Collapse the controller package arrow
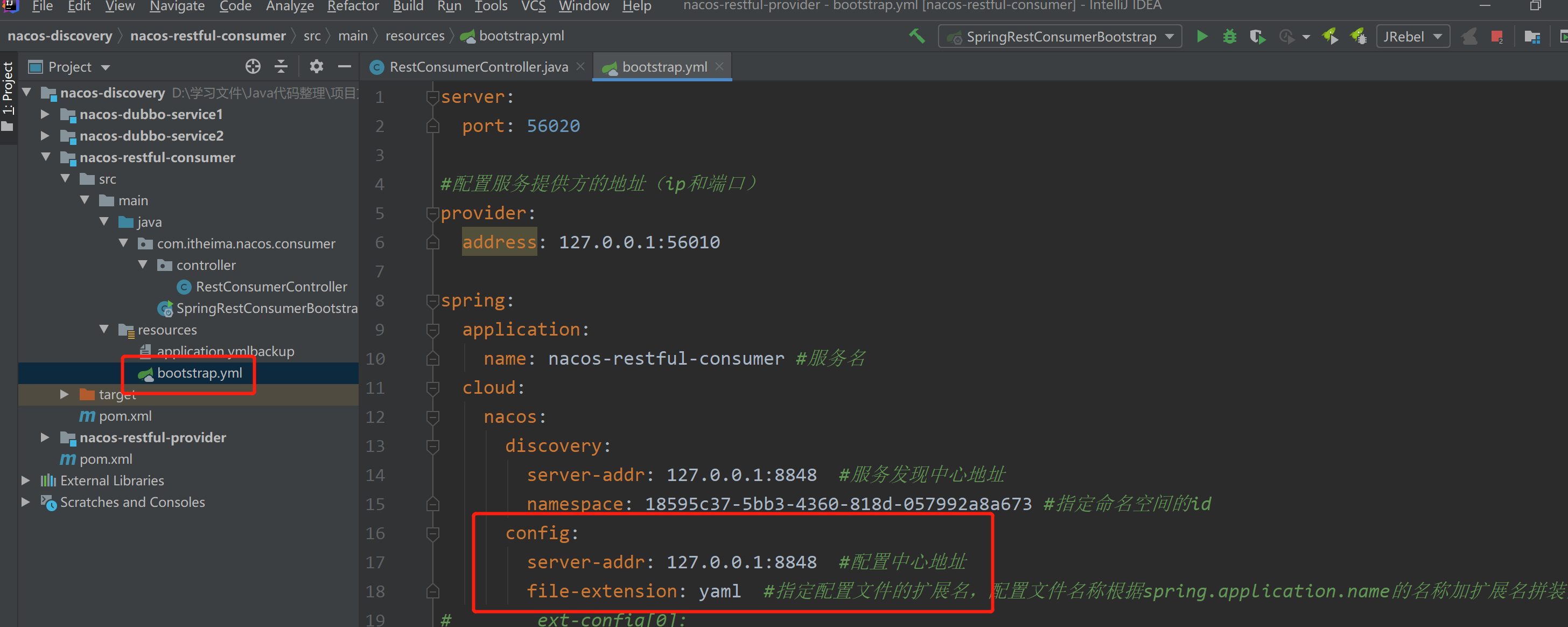Viewport: 1568px width, 627px height. pos(143,265)
